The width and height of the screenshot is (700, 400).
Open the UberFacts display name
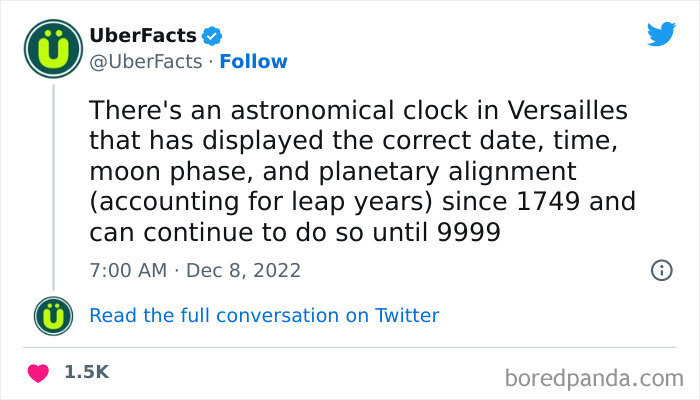tap(143, 37)
